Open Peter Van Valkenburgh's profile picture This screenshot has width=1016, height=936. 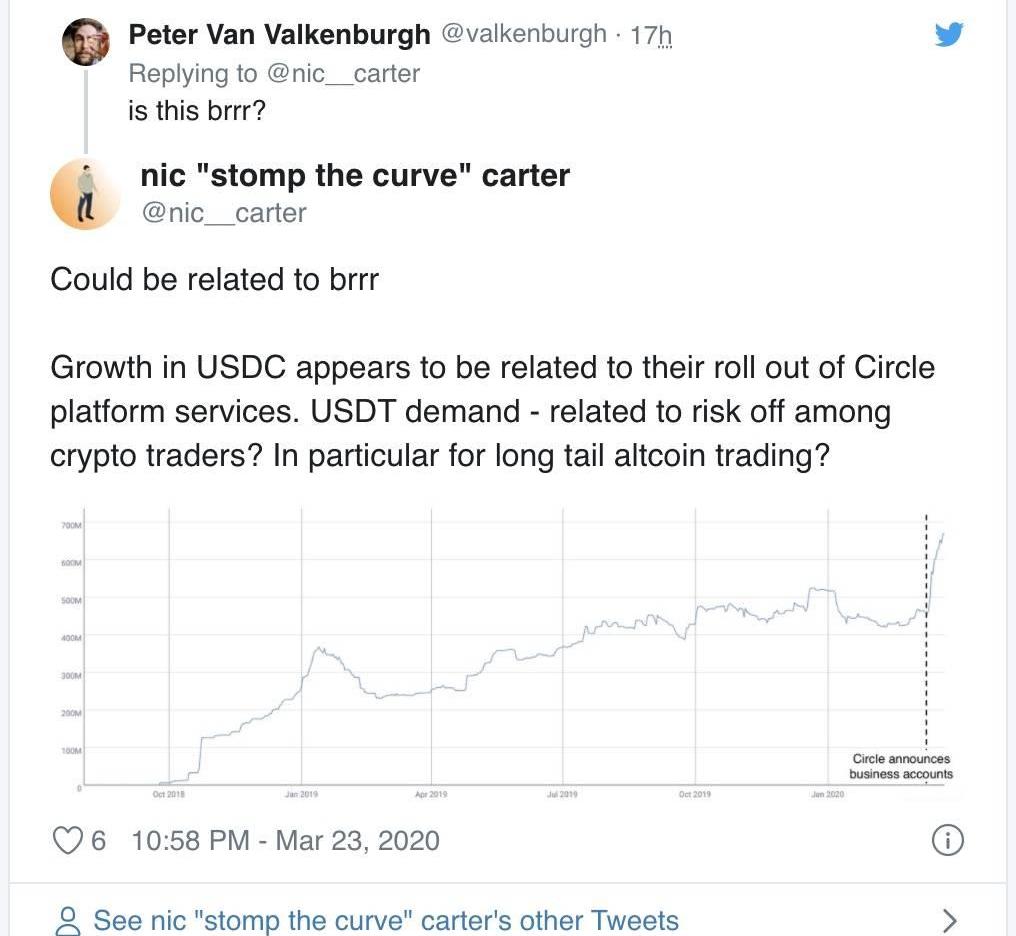click(x=86, y=42)
